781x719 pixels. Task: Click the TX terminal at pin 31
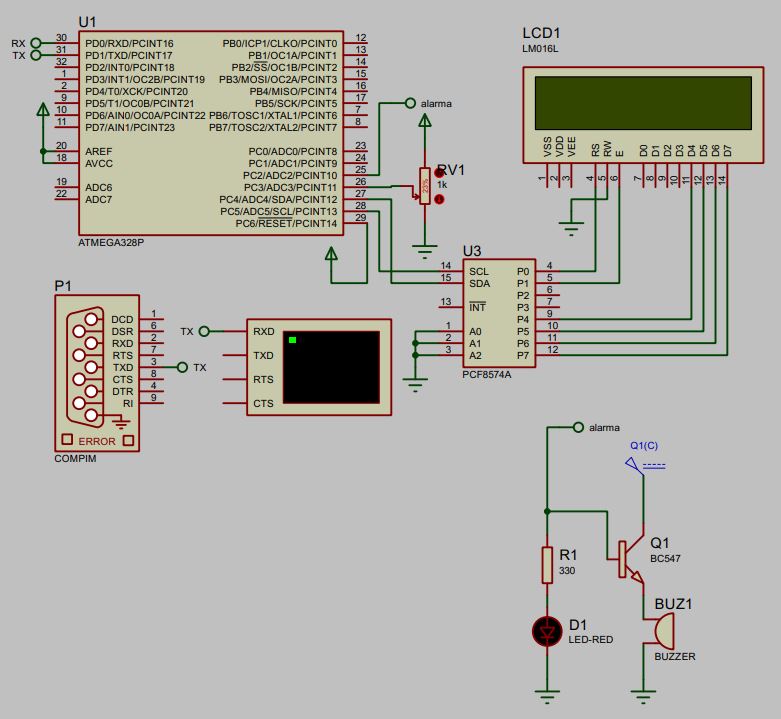pos(35,55)
